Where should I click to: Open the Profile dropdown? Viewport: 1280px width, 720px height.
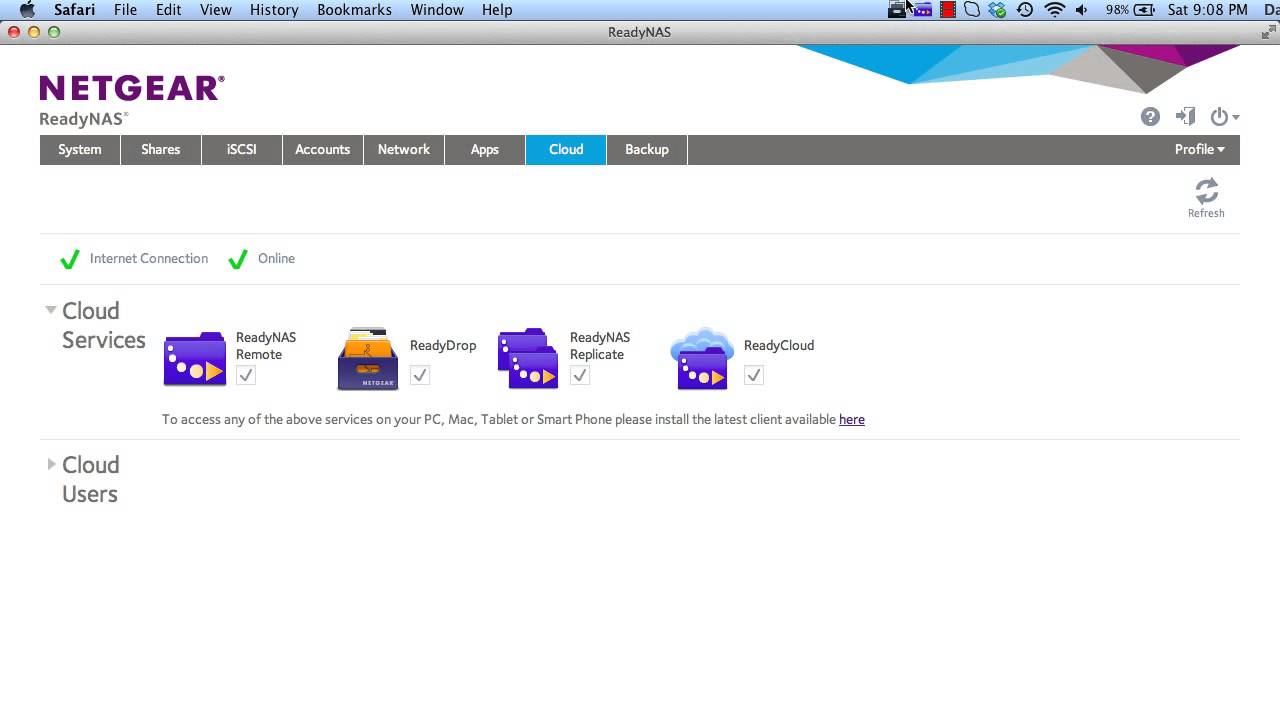1199,149
